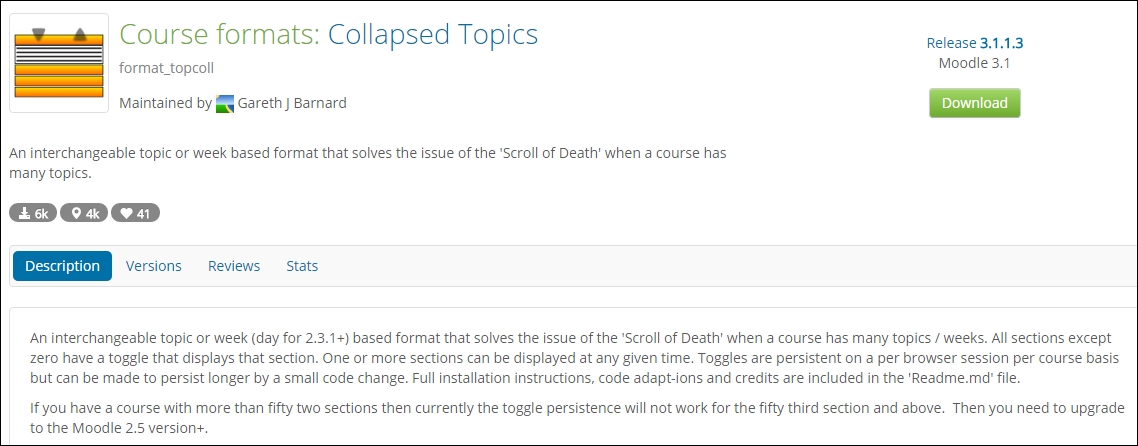Click the Collapsed Topics plugin logo
The image size is (1138, 446).
point(59,63)
